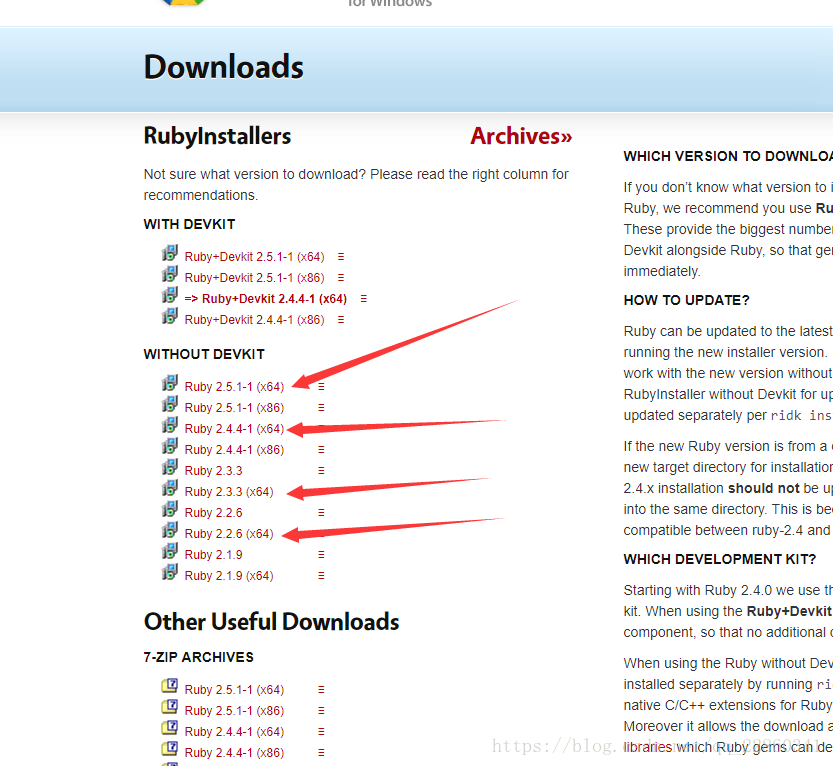
Task: Expand details for Ruby 2.5.1-1 (x86) installer
Action: tap(321, 407)
